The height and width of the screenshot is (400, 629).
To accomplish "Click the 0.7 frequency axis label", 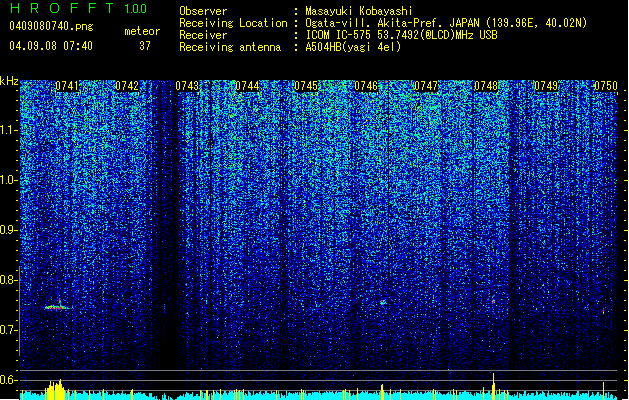I will 9,330.
